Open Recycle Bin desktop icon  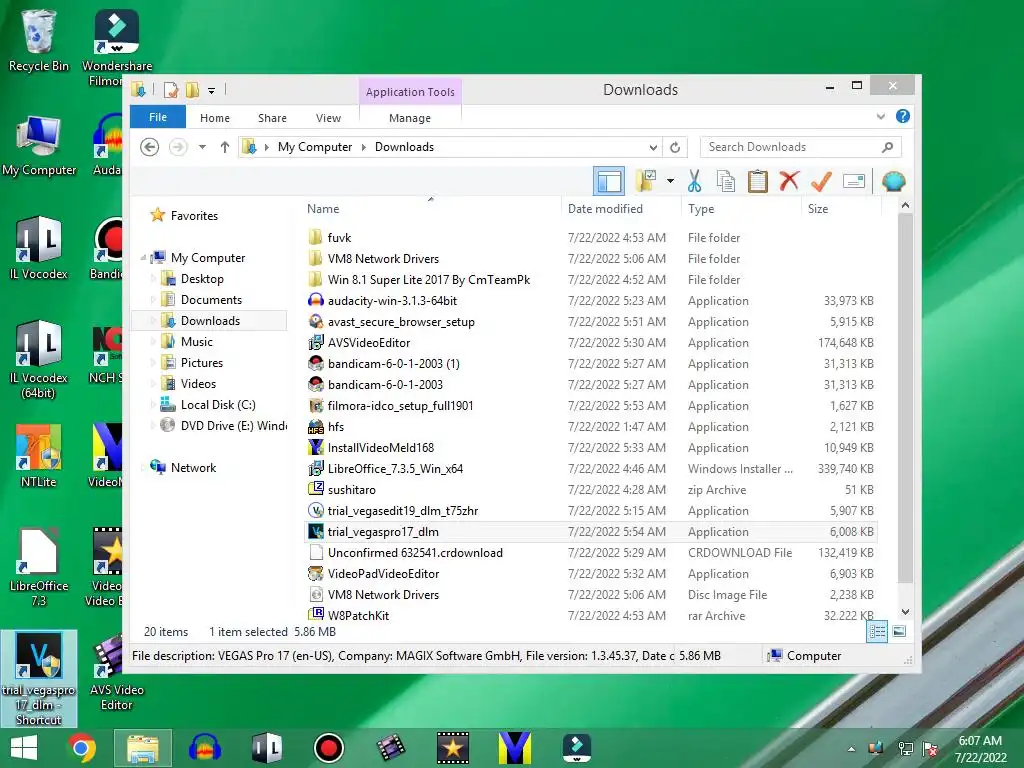(39, 40)
